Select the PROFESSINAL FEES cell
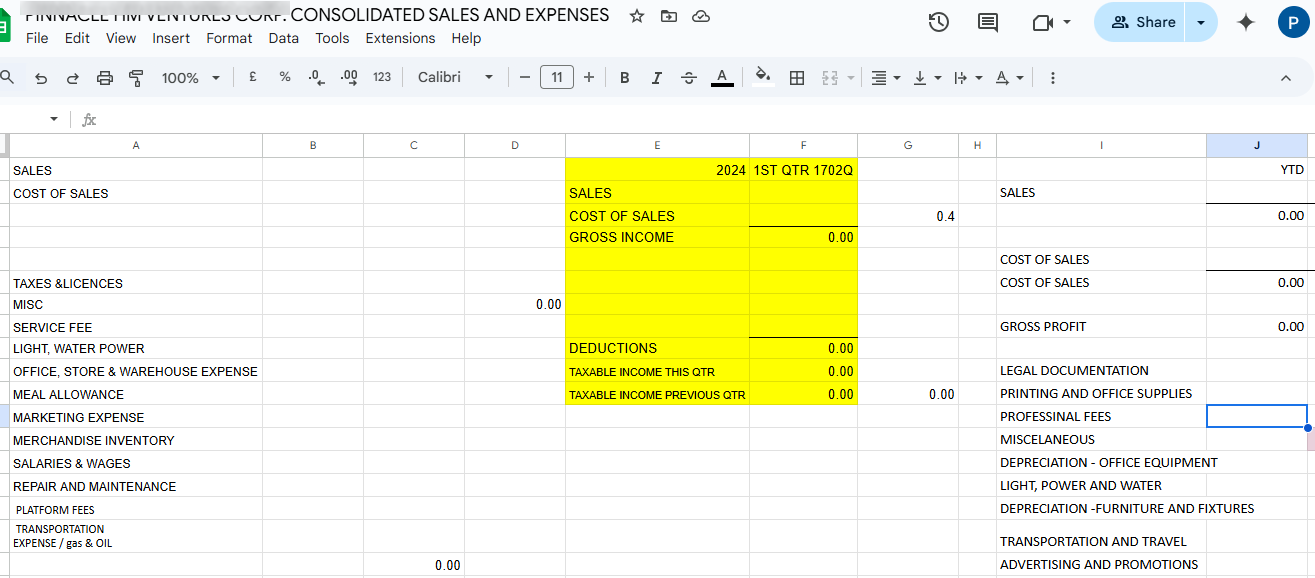The height and width of the screenshot is (578, 1315). (x=1102, y=416)
